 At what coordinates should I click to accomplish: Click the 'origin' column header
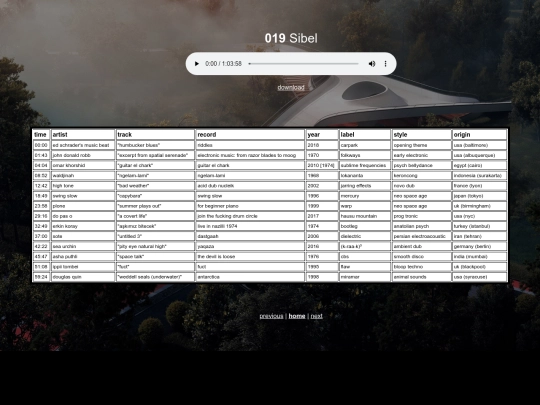(479, 134)
